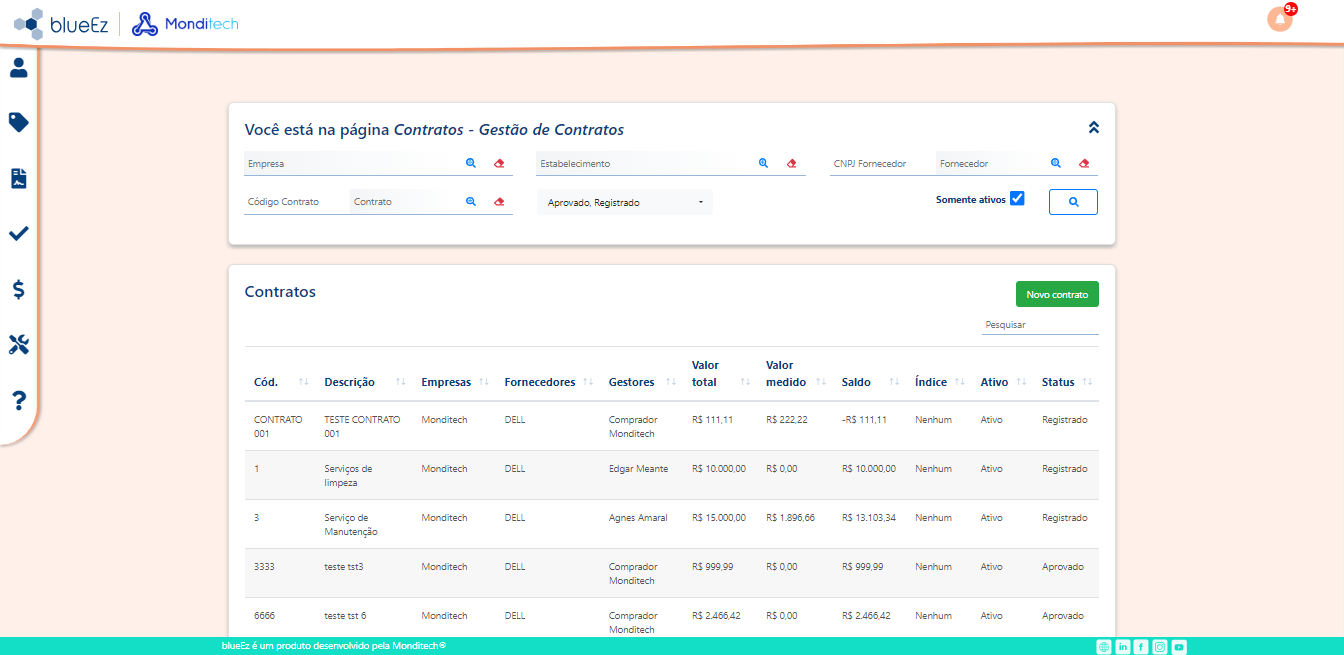The width and height of the screenshot is (1344, 655).
Task: Clear the Contrato field with the eraser icon
Action: 499,201
